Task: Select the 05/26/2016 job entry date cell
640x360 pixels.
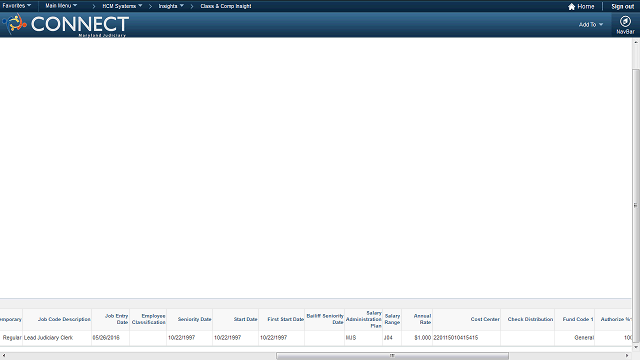Action: 106,338
